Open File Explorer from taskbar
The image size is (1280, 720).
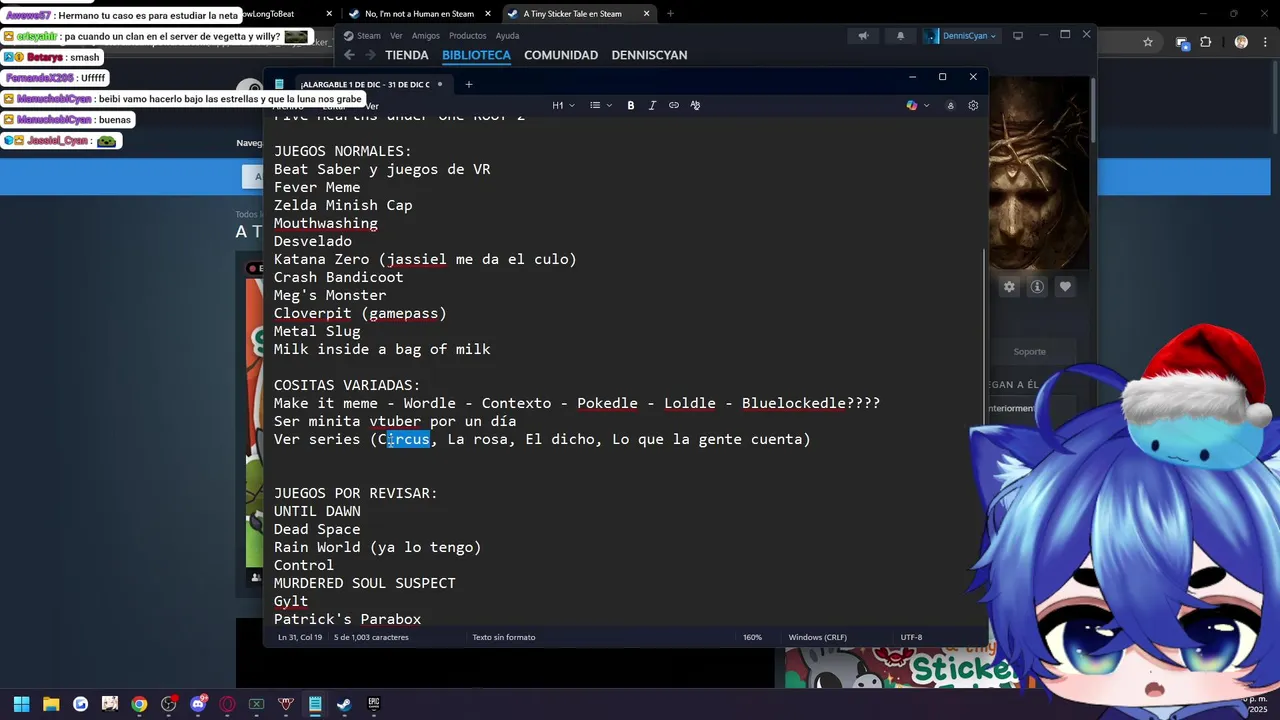pos(51,704)
